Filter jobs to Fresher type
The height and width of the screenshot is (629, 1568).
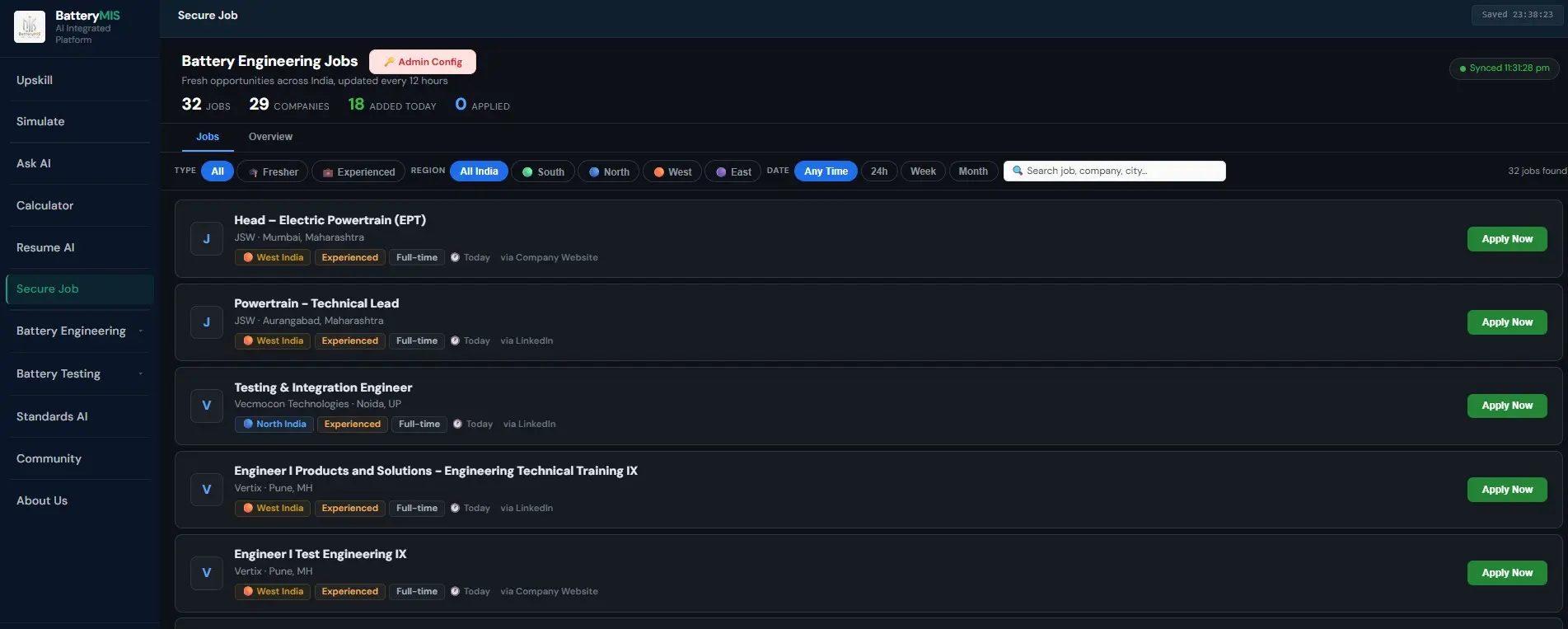(273, 171)
